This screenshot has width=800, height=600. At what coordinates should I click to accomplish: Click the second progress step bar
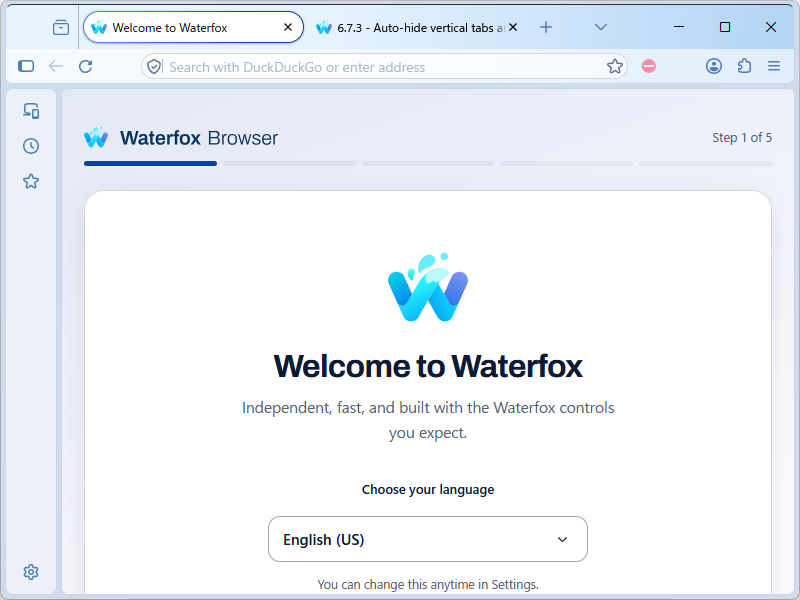coord(289,164)
